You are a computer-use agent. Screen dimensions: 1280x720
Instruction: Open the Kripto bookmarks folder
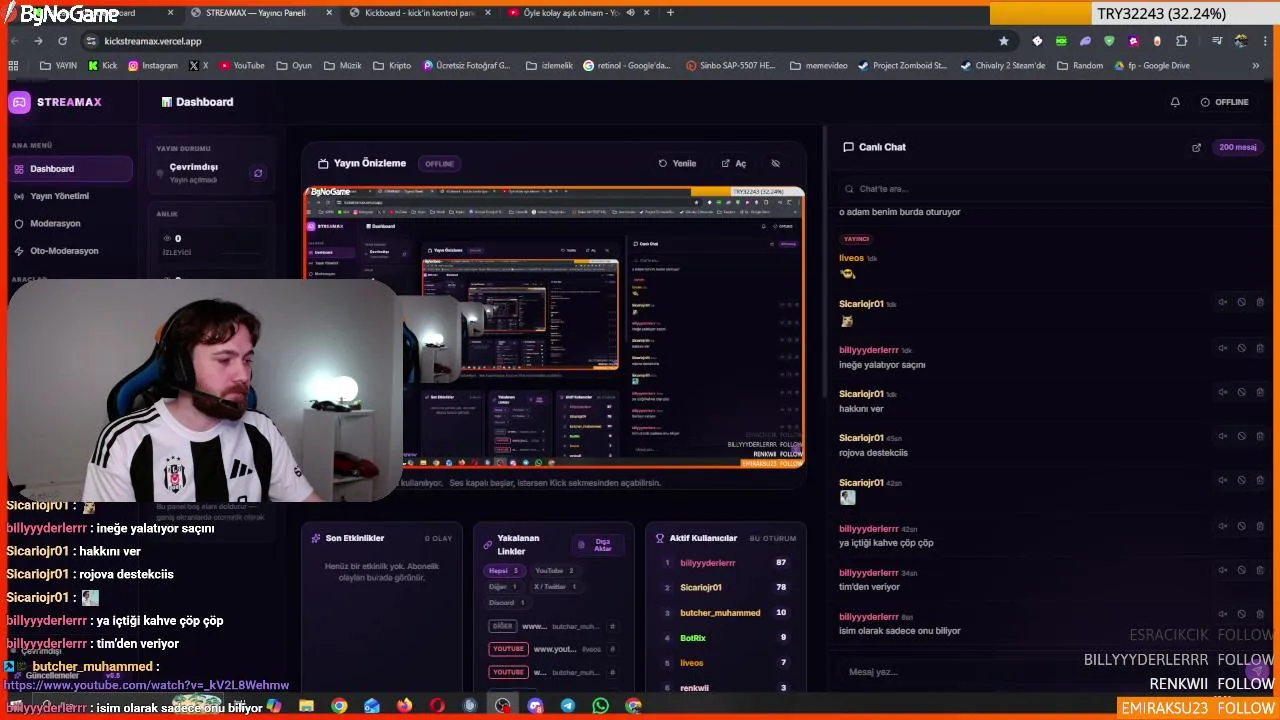point(392,66)
